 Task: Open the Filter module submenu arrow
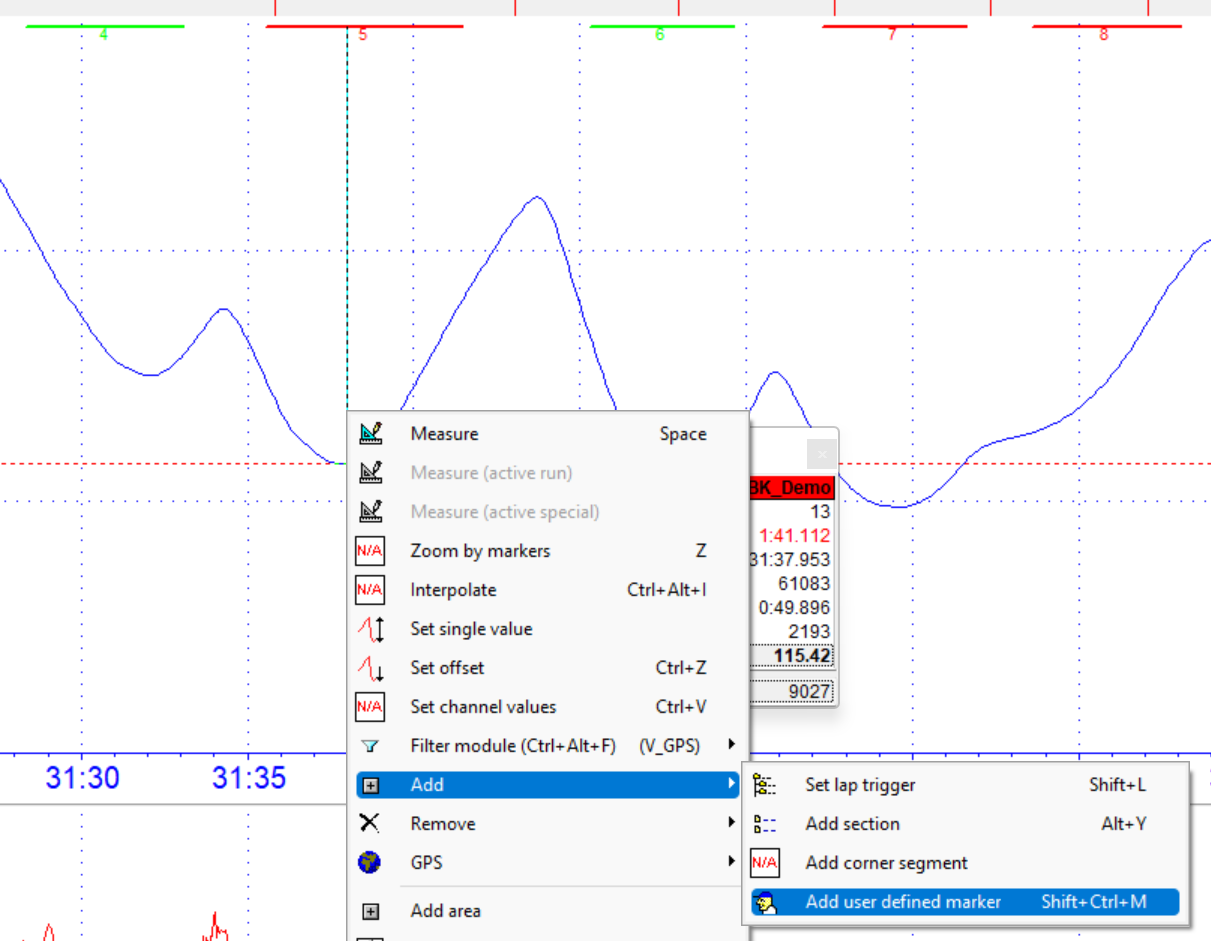pos(732,745)
